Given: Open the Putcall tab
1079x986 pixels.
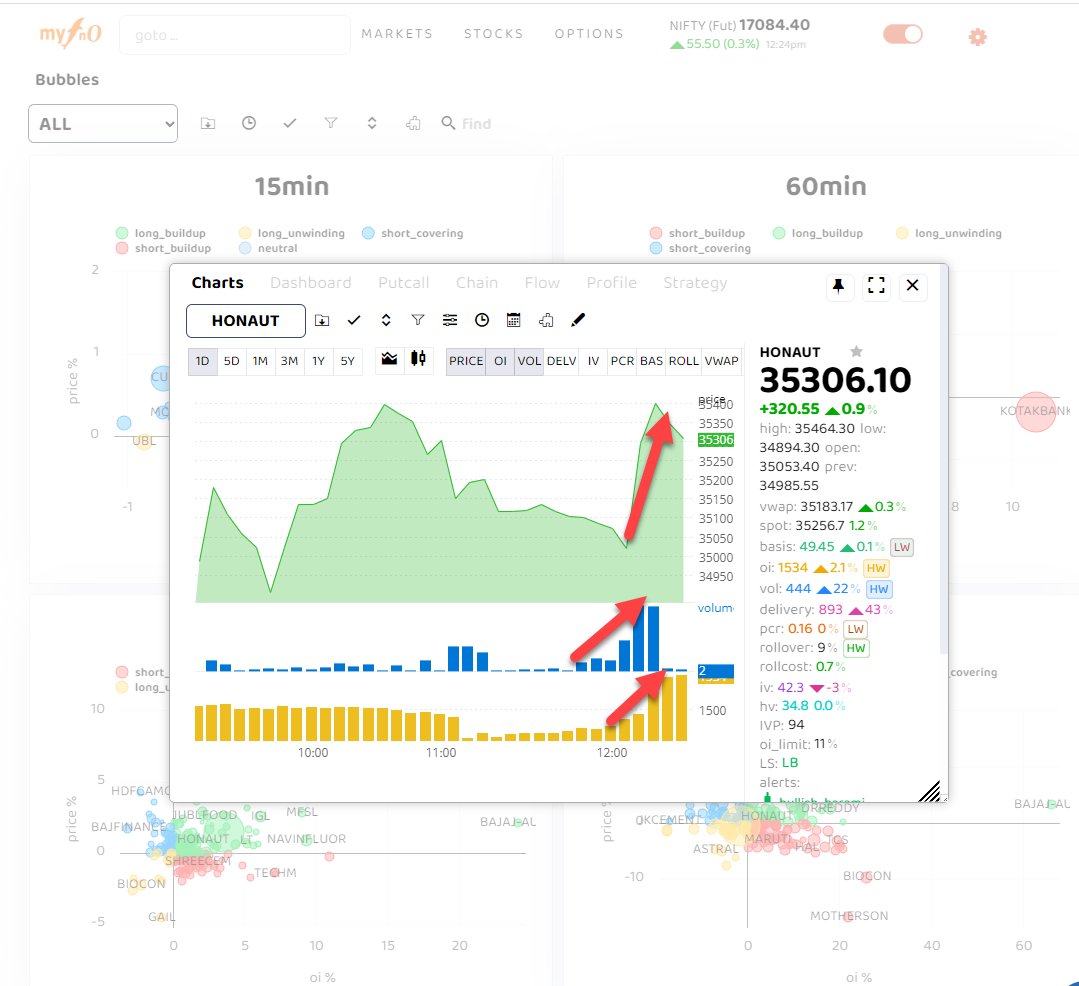Looking at the screenshot, I should pos(404,283).
